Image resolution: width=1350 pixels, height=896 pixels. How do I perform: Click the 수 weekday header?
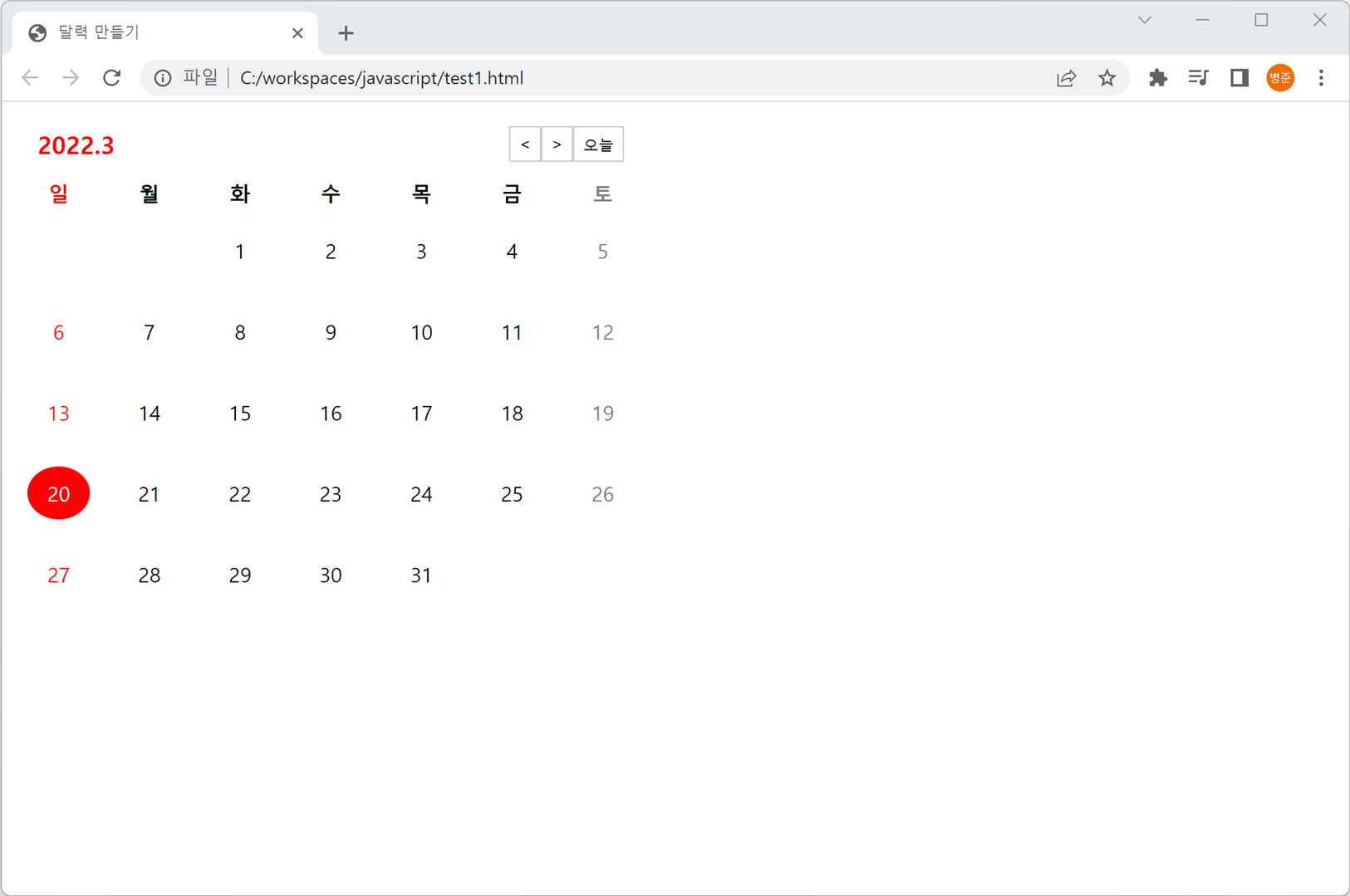coord(331,193)
